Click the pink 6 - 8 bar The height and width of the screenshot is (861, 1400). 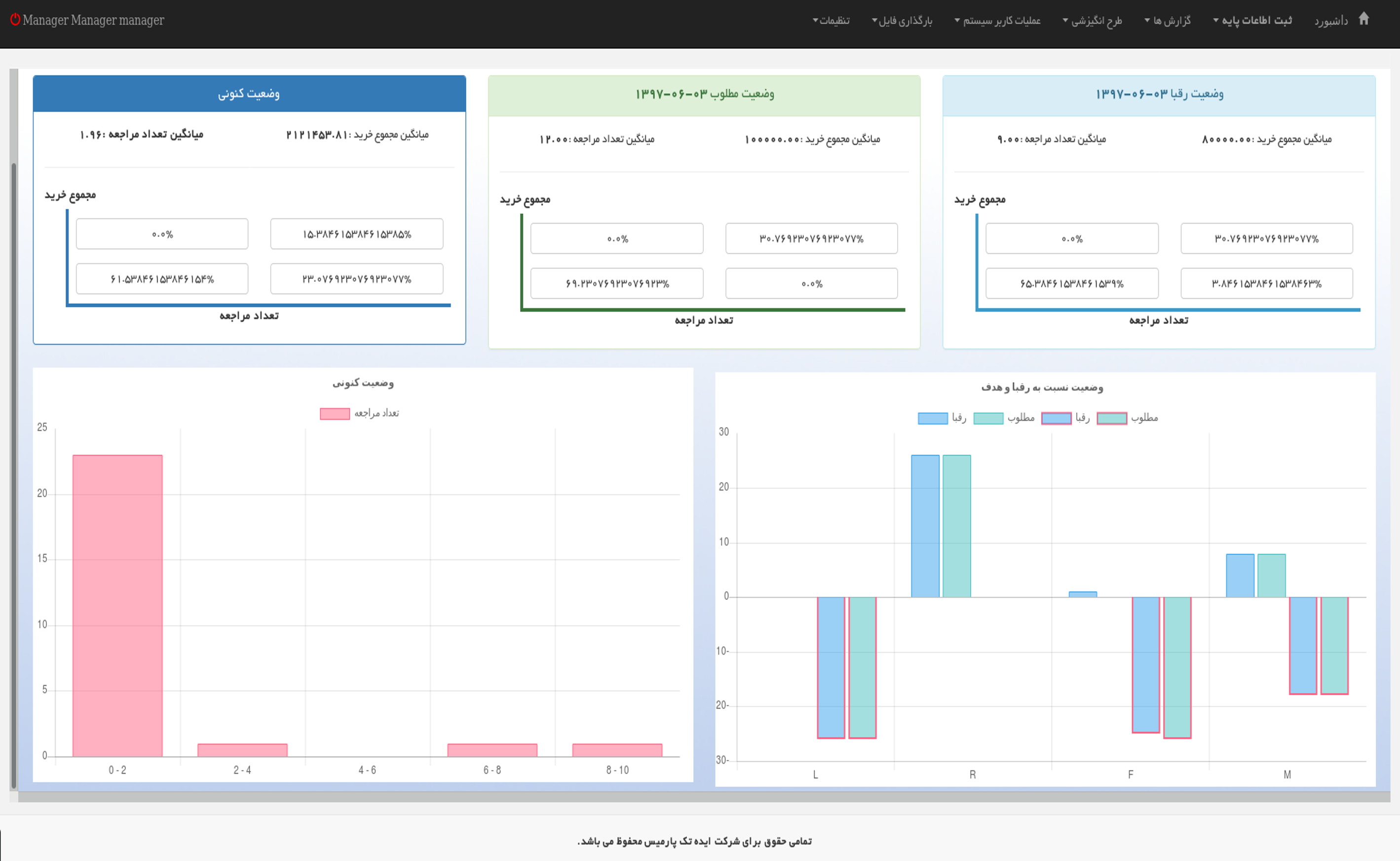(x=492, y=750)
